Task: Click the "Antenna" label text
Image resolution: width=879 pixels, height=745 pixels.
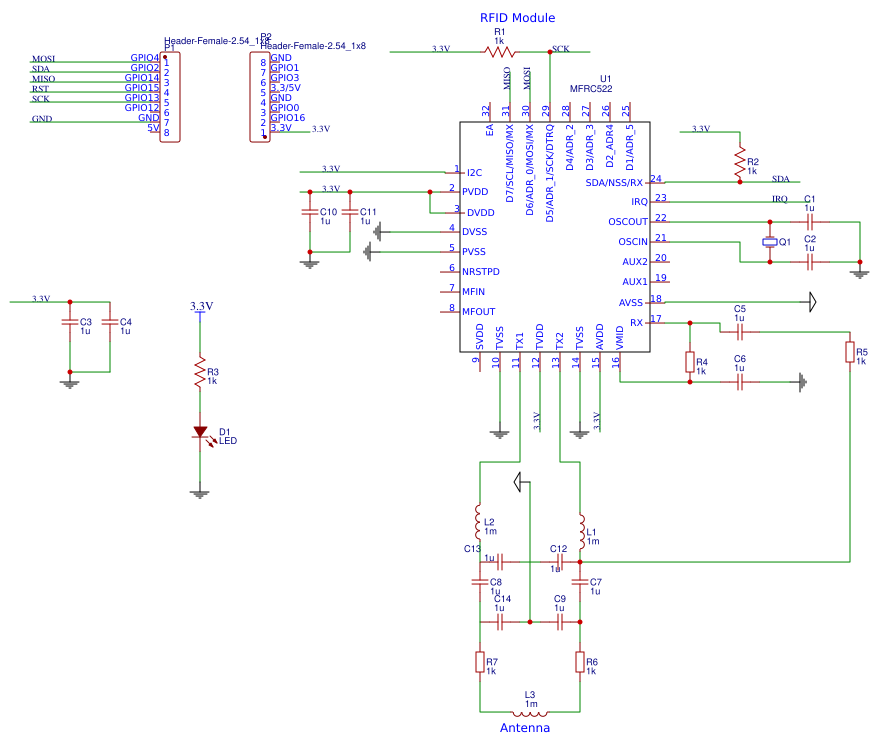Action: [x=525, y=728]
